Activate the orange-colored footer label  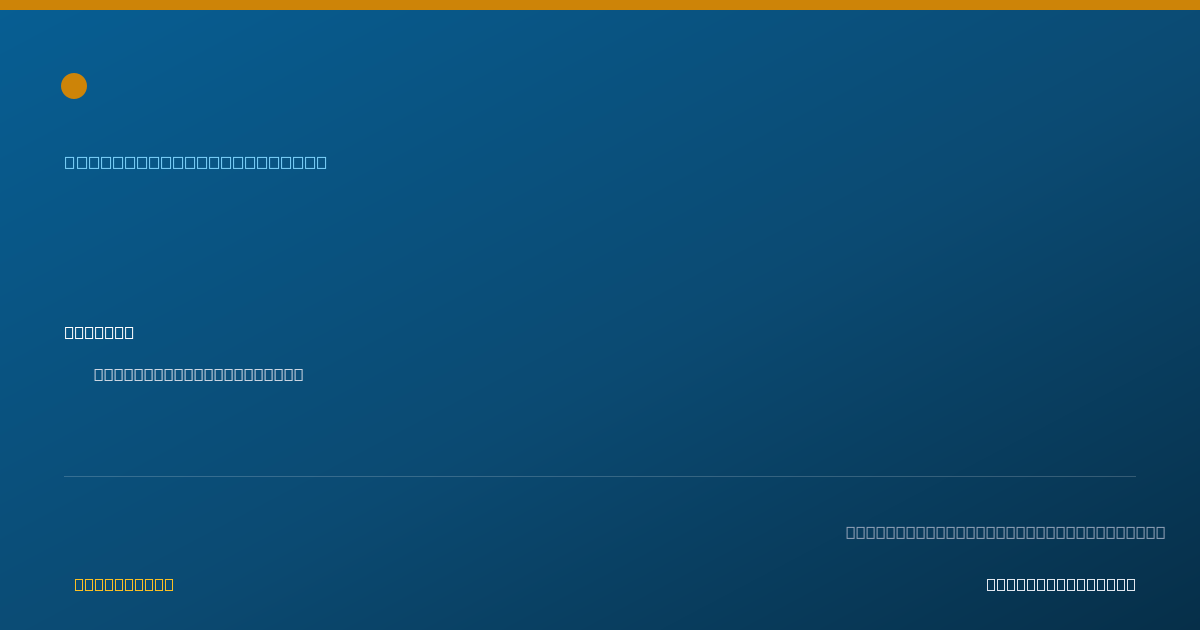(124, 584)
